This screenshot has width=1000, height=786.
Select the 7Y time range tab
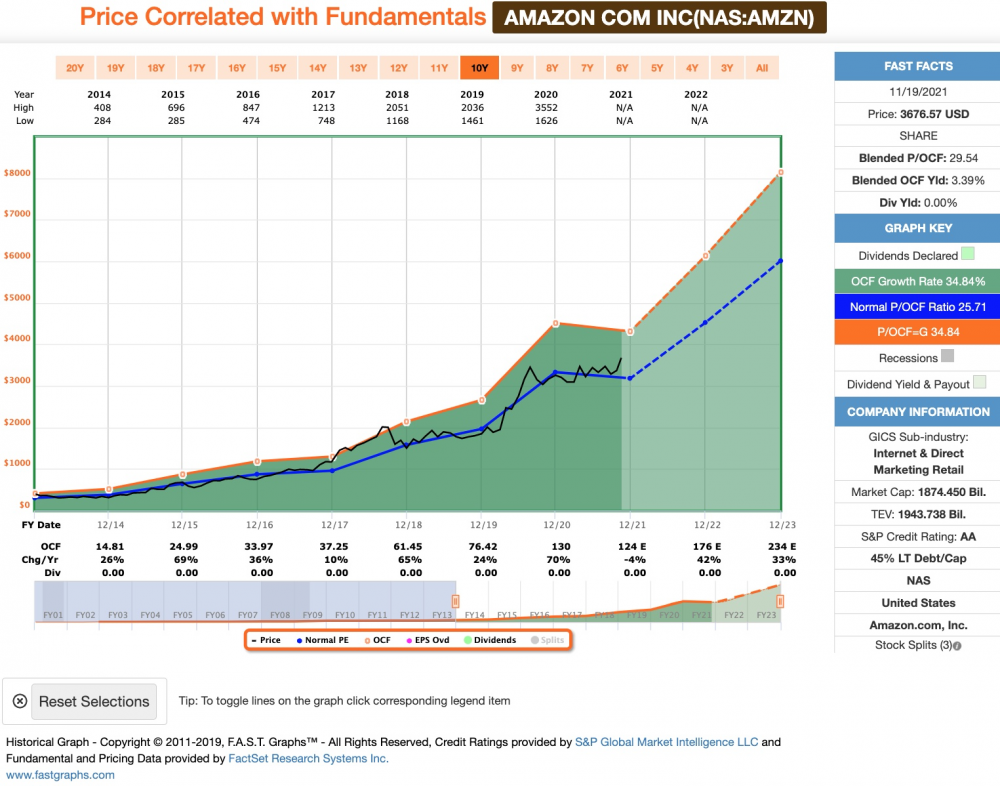click(x=587, y=68)
